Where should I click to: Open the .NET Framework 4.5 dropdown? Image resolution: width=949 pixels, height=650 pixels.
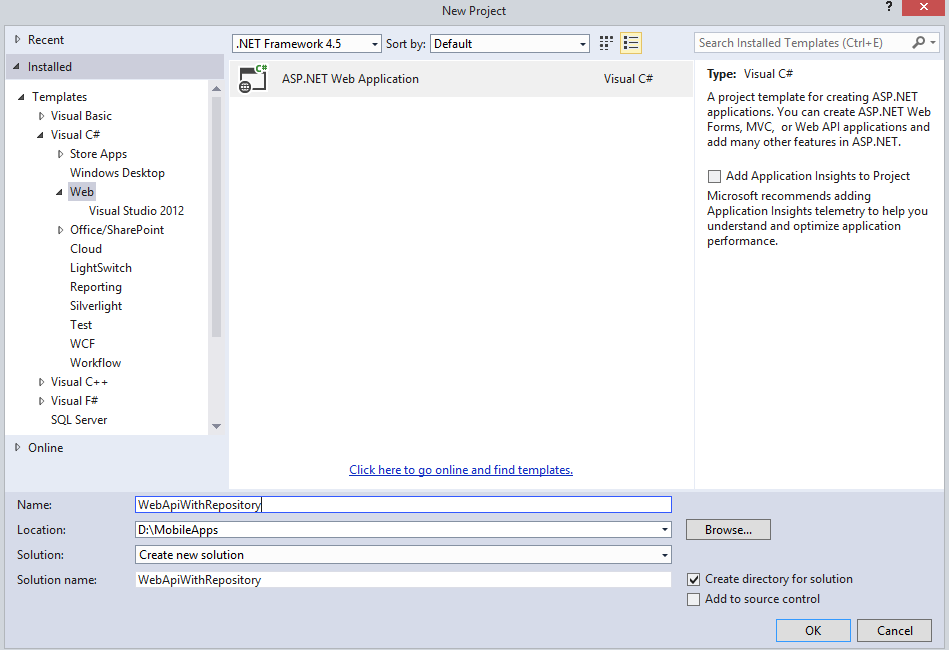pos(307,44)
